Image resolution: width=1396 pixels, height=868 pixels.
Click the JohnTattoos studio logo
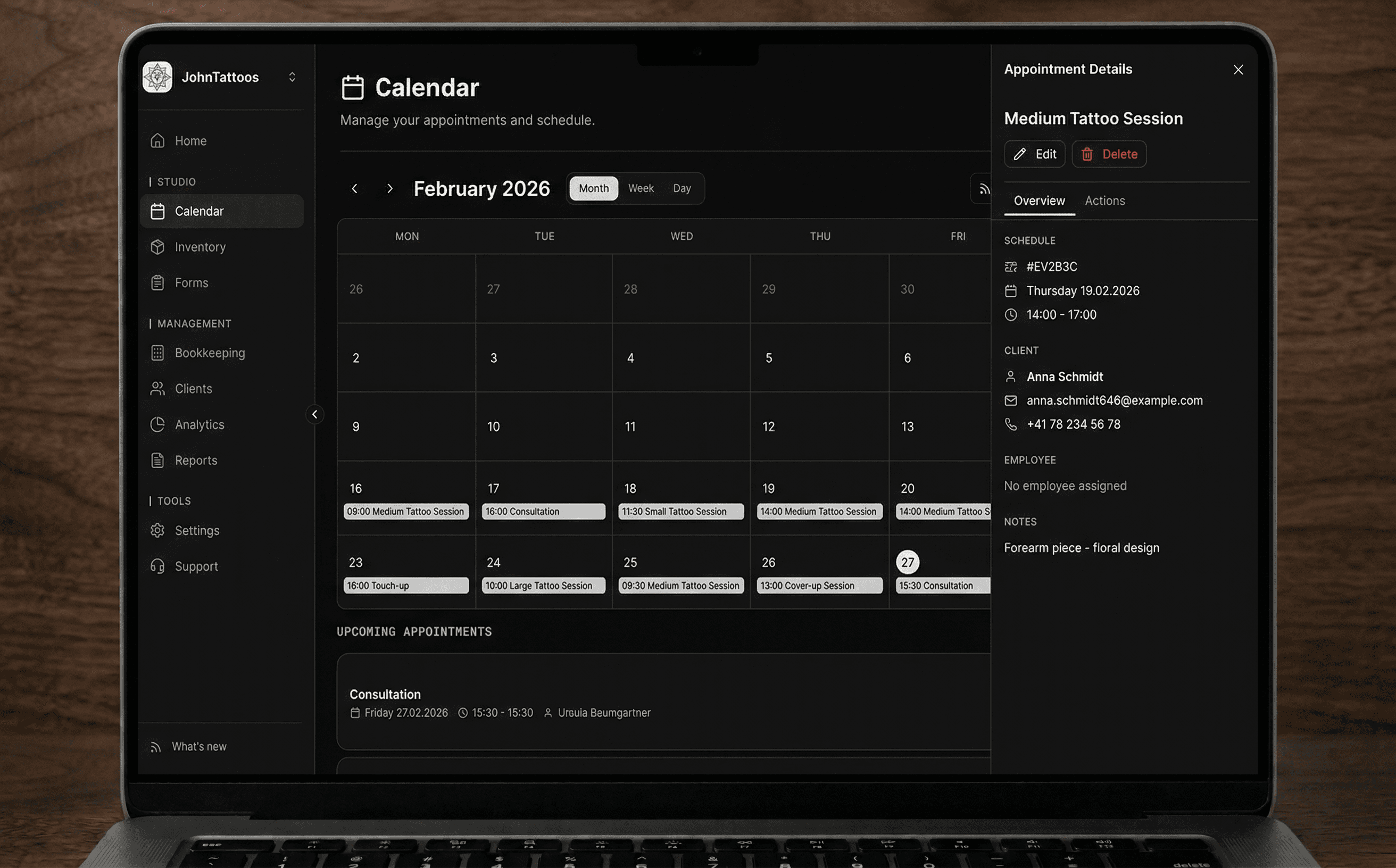point(157,77)
